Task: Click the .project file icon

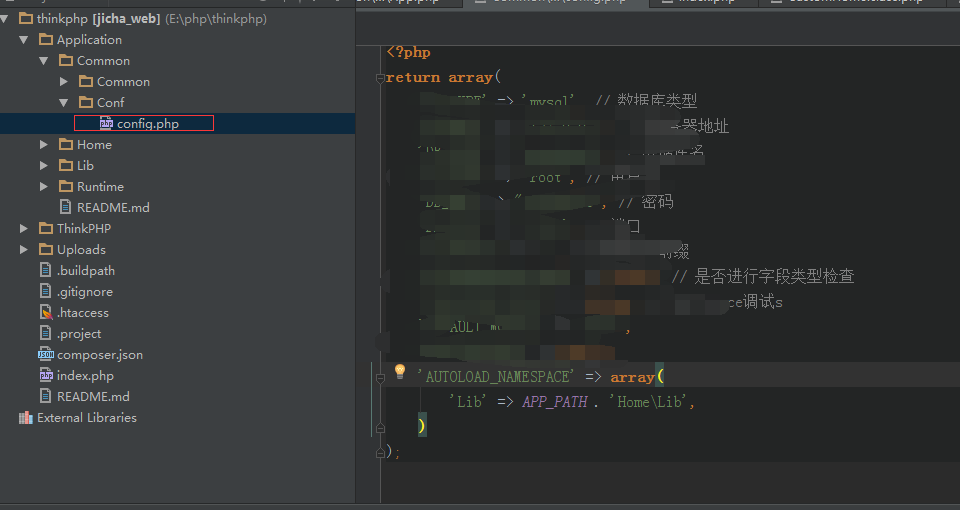Action: [45, 333]
